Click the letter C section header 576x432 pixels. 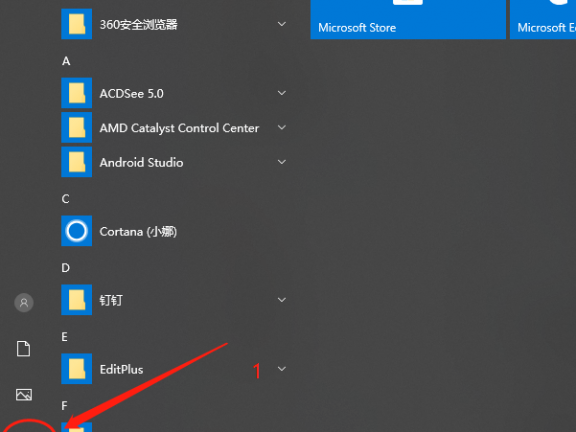click(65, 199)
